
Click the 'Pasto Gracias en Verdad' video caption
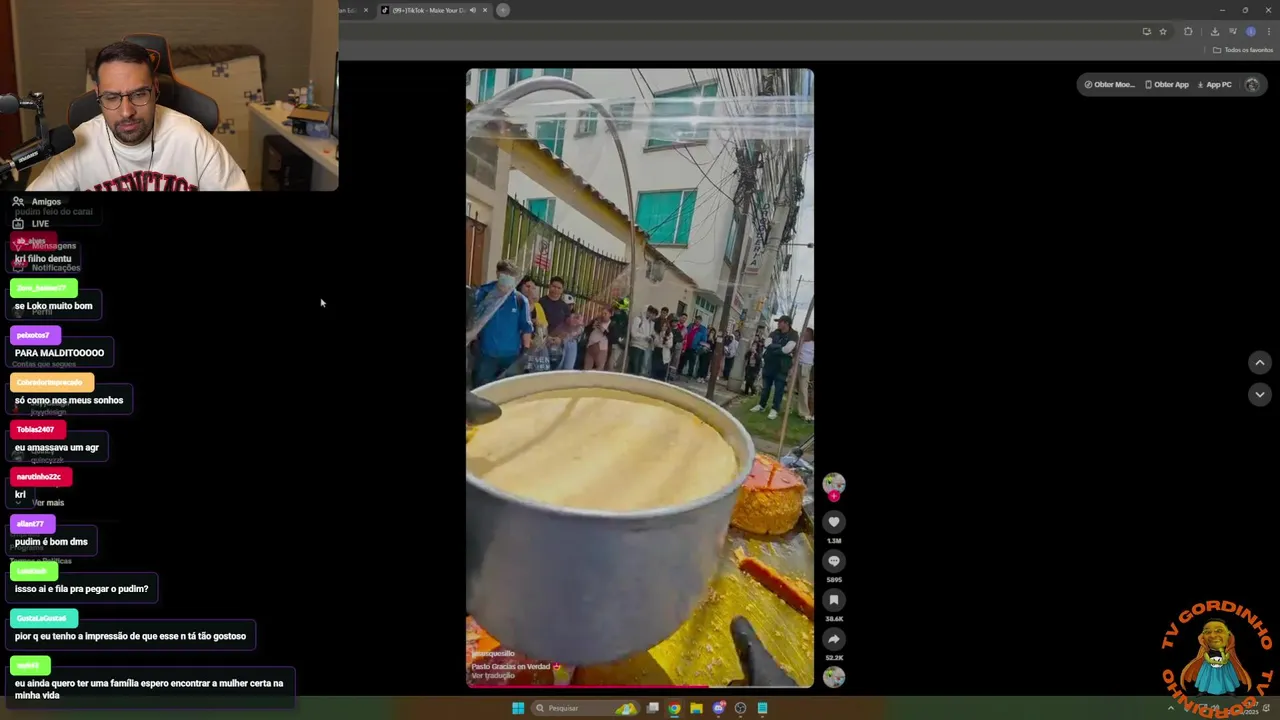pos(516,666)
